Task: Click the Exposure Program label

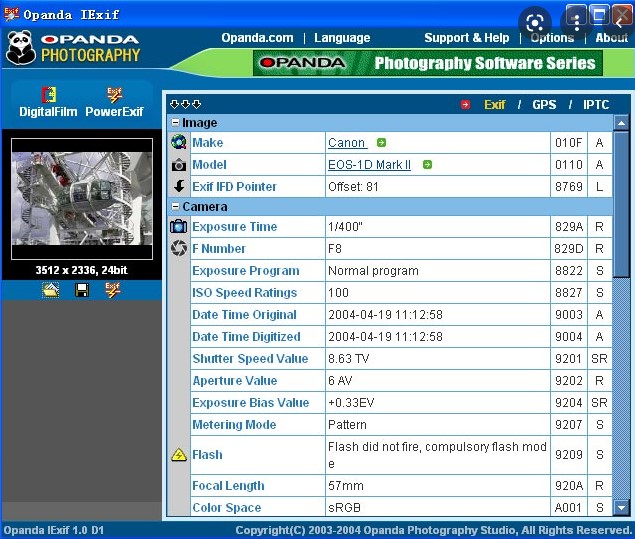Action: [246, 271]
